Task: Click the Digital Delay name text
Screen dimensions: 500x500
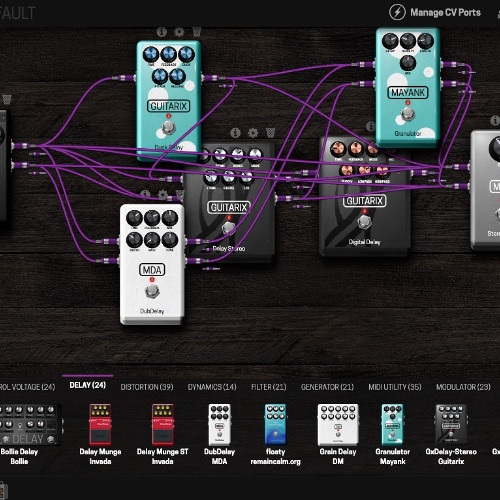Action: coord(364,242)
